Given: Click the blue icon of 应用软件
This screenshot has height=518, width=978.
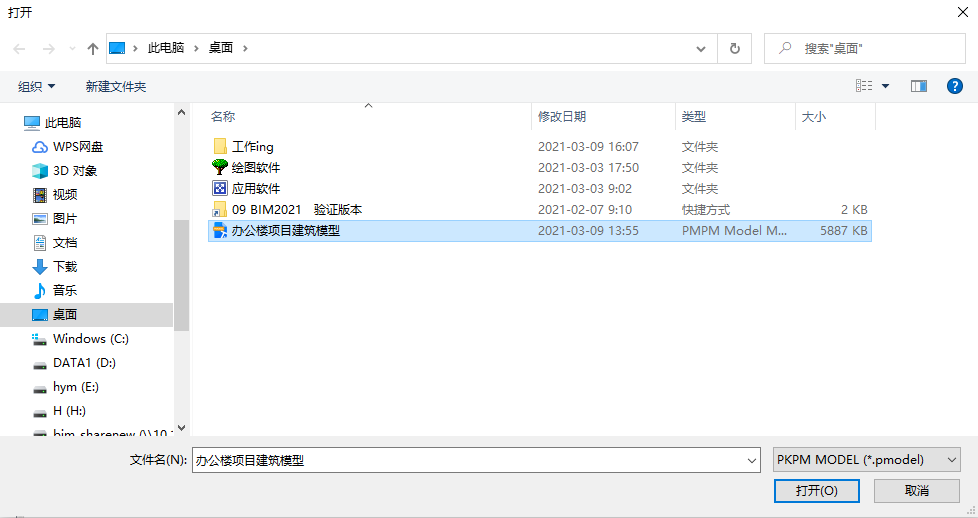Looking at the screenshot, I should [220, 188].
